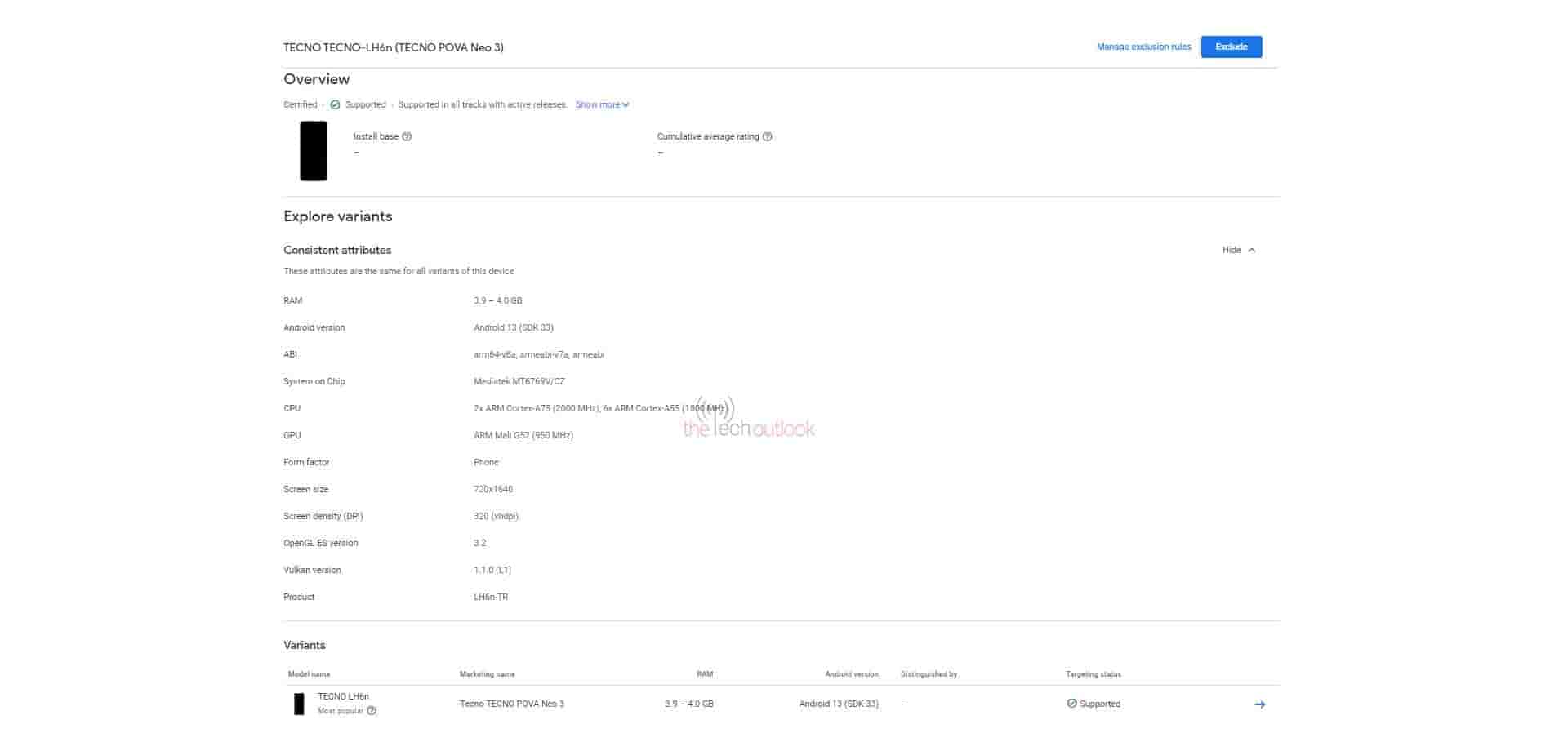The height and width of the screenshot is (751, 1568).
Task: Collapse Consistent attributes with Hide
Action: [x=1231, y=250]
